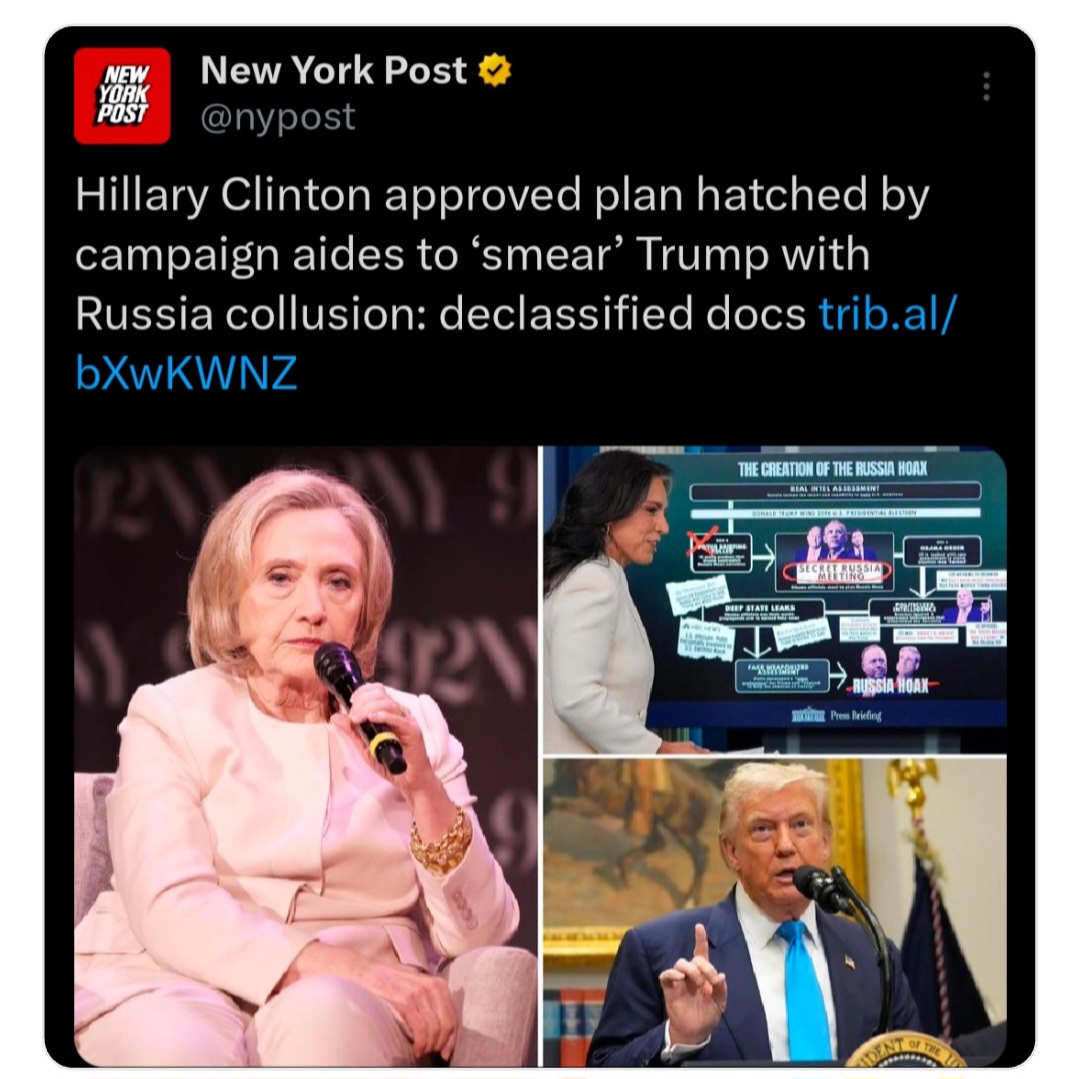
Task: Open the New York Post profile avatar
Action: [122, 96]
